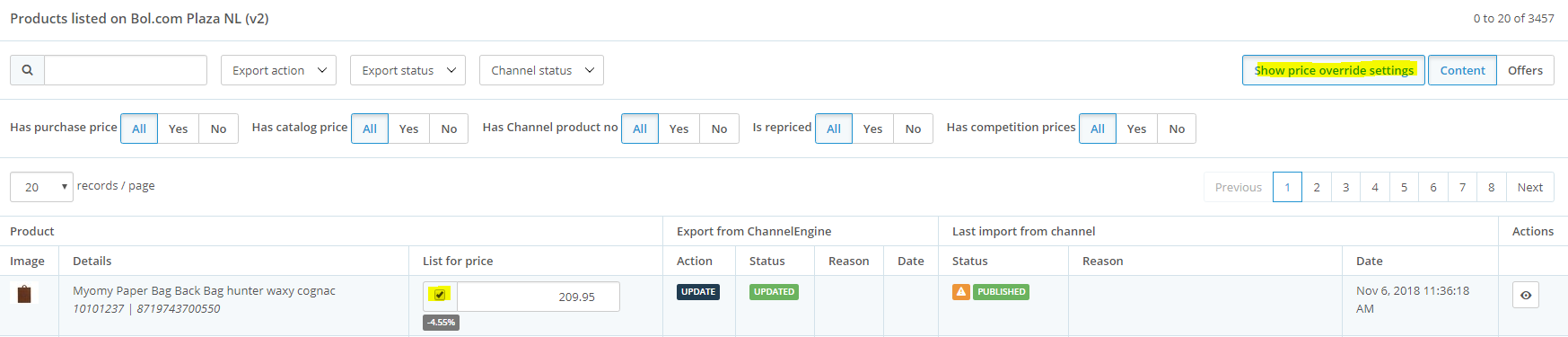Go to page 6
Image resolution: width=1568 pixels, height=337 pixels.
[1433, 187]
